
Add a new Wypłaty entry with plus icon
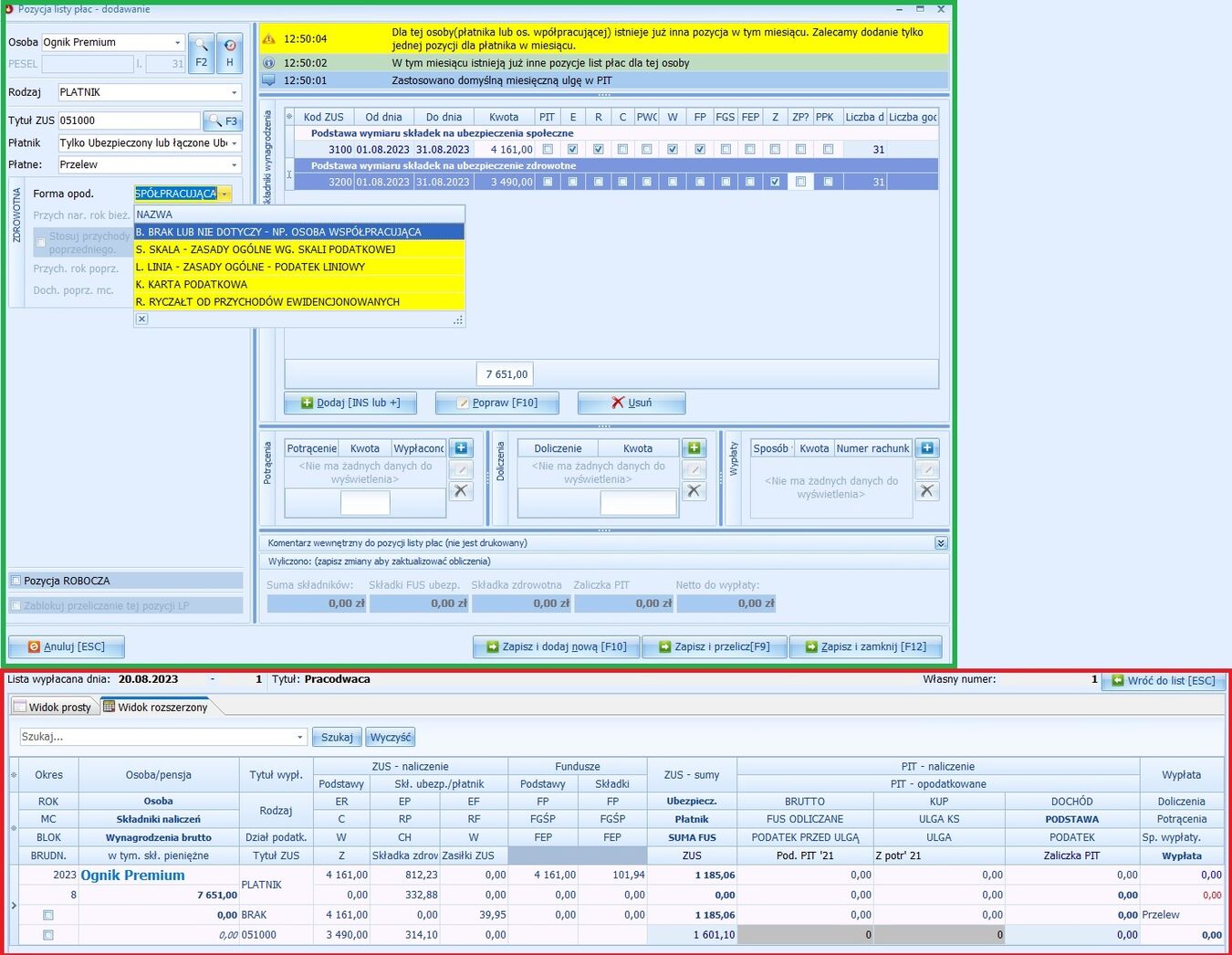(927, 448)
